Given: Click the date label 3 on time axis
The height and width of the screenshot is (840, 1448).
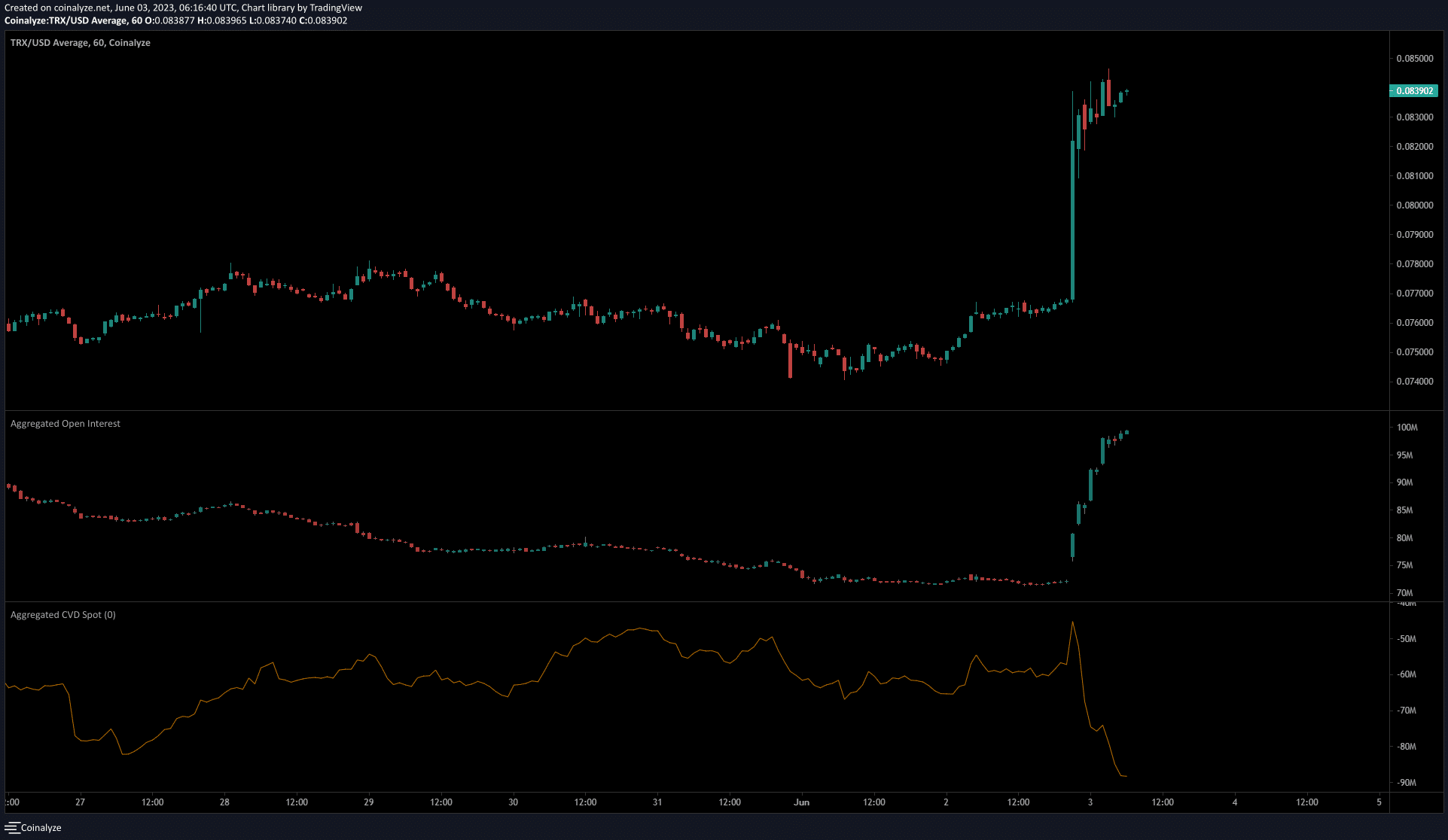Looking at the screenshot, I should 1090,802.
